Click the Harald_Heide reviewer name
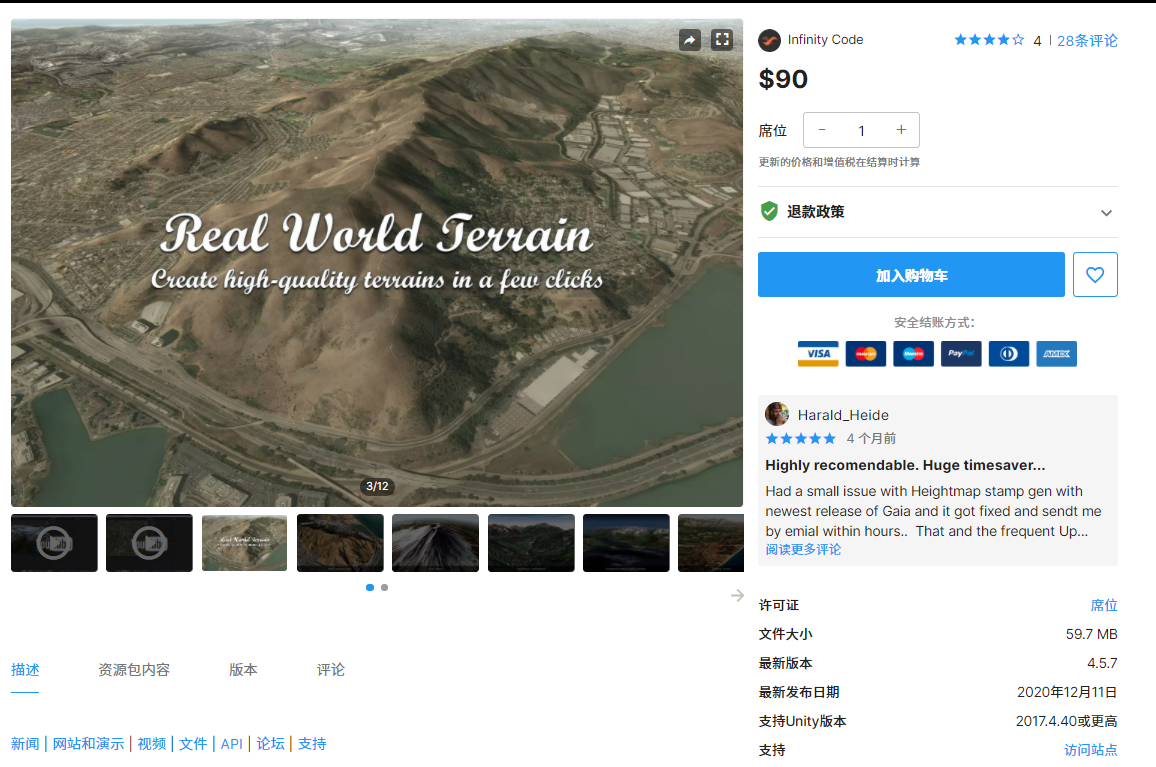The image size is (1156, 767). (843, 415)
